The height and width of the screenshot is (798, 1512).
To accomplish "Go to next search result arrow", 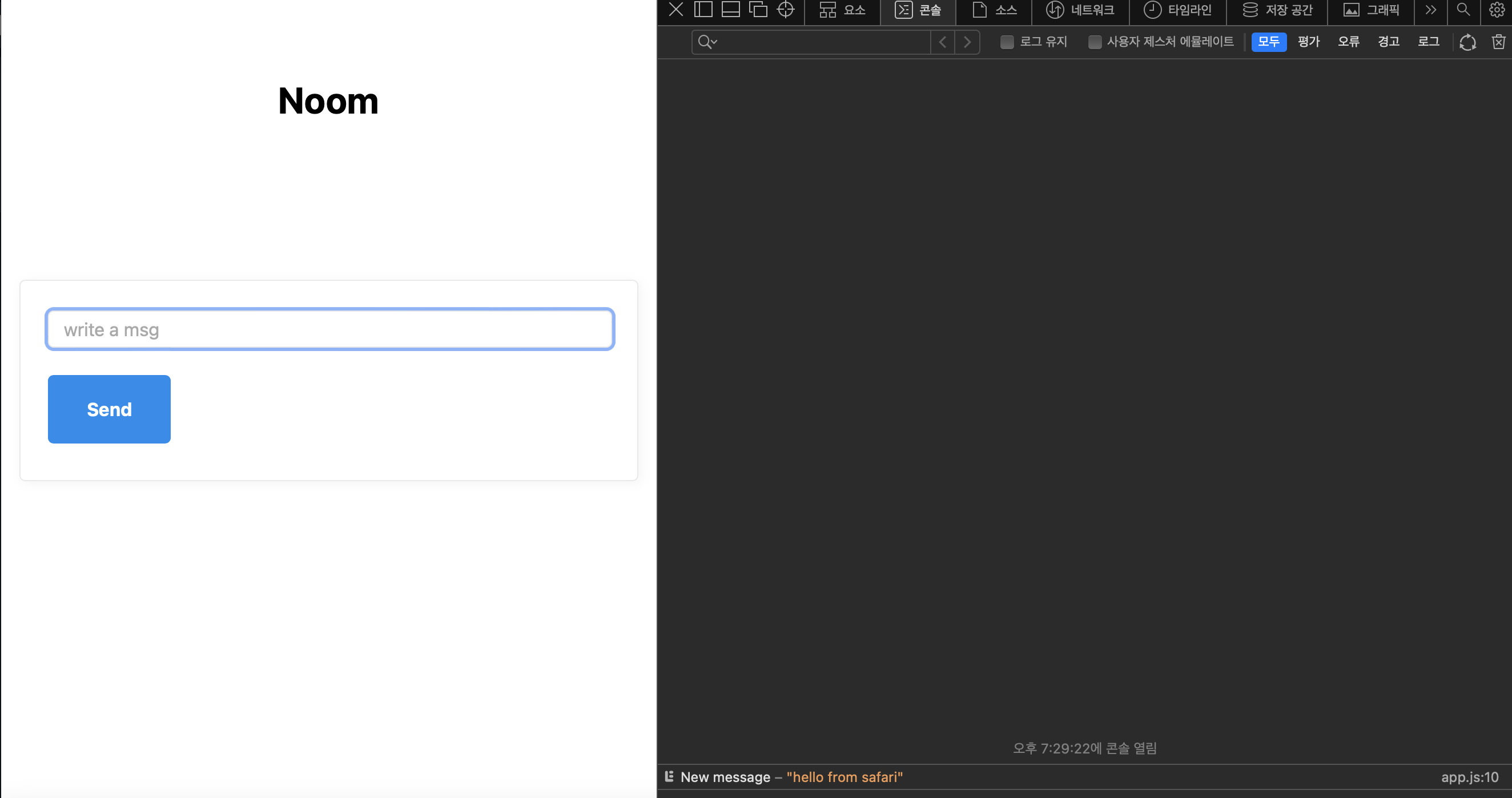I will click(967, 42).
